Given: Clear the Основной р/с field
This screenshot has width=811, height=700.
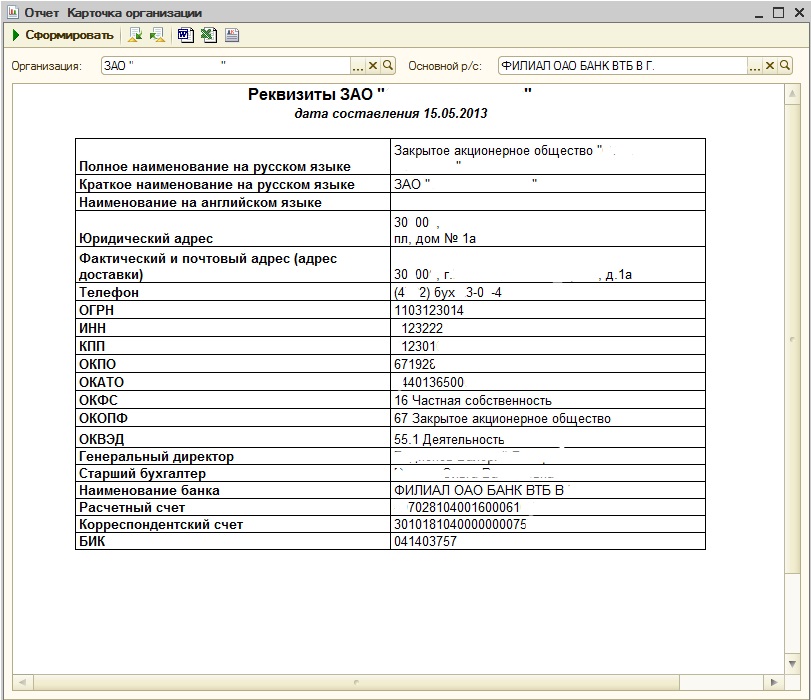Looking at the screenshot, I should tap(770, 66).
